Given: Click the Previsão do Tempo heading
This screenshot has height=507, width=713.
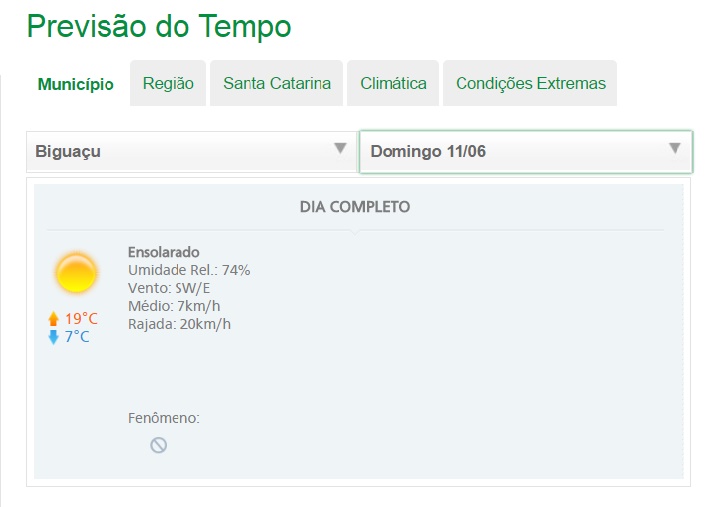Looking at the screenshot, I should [x=159, y=26].
